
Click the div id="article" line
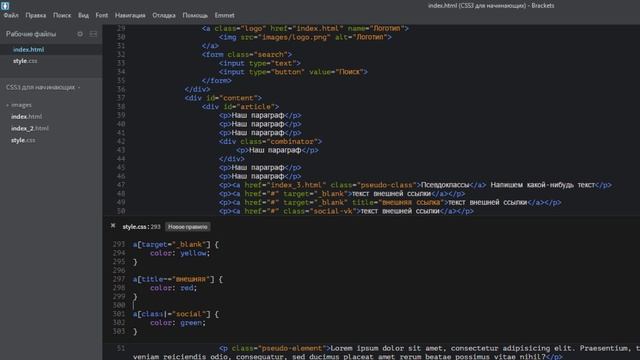pyautogui.click(x=240, y=107)
